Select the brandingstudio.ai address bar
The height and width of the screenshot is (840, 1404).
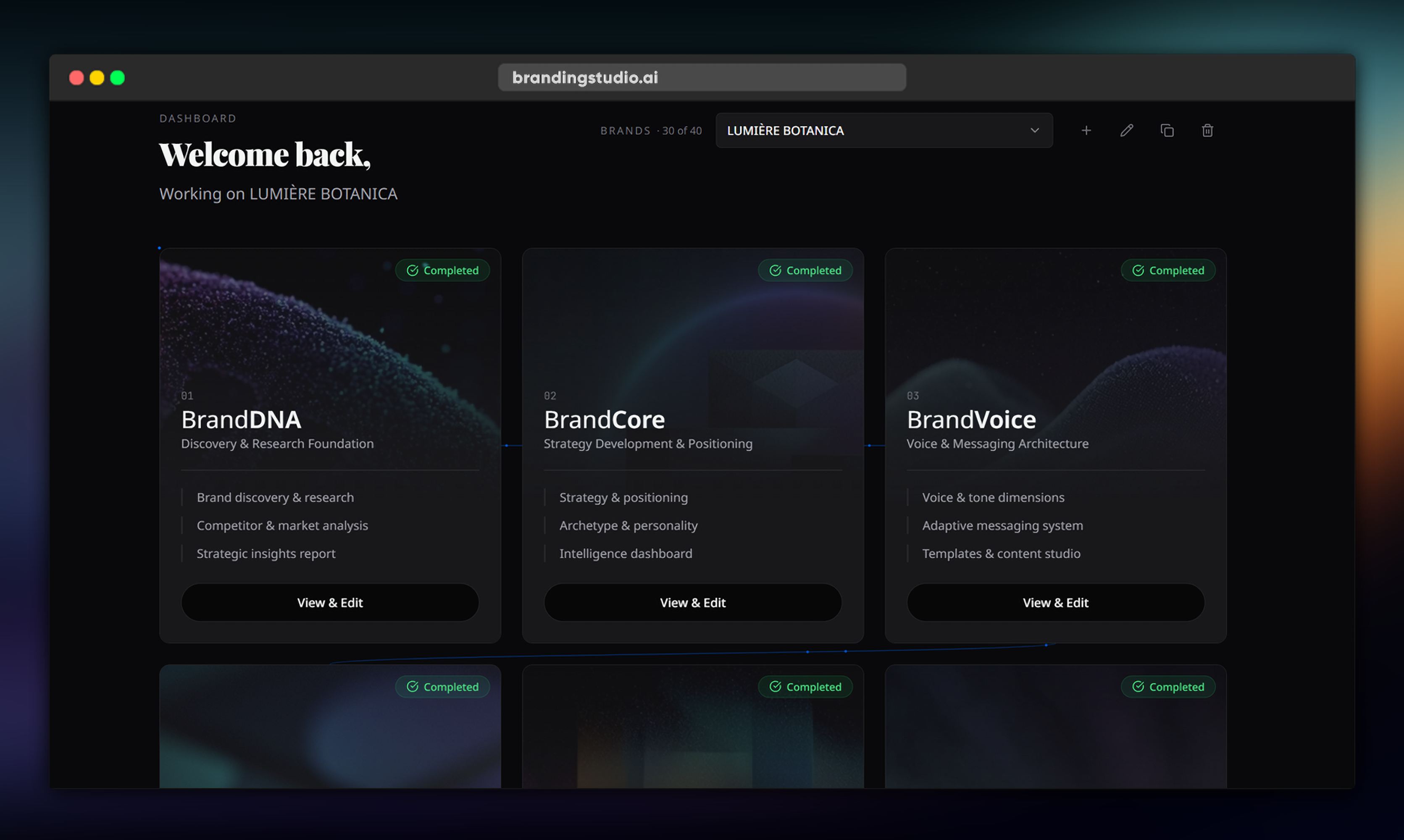click(x=702, y=77)
